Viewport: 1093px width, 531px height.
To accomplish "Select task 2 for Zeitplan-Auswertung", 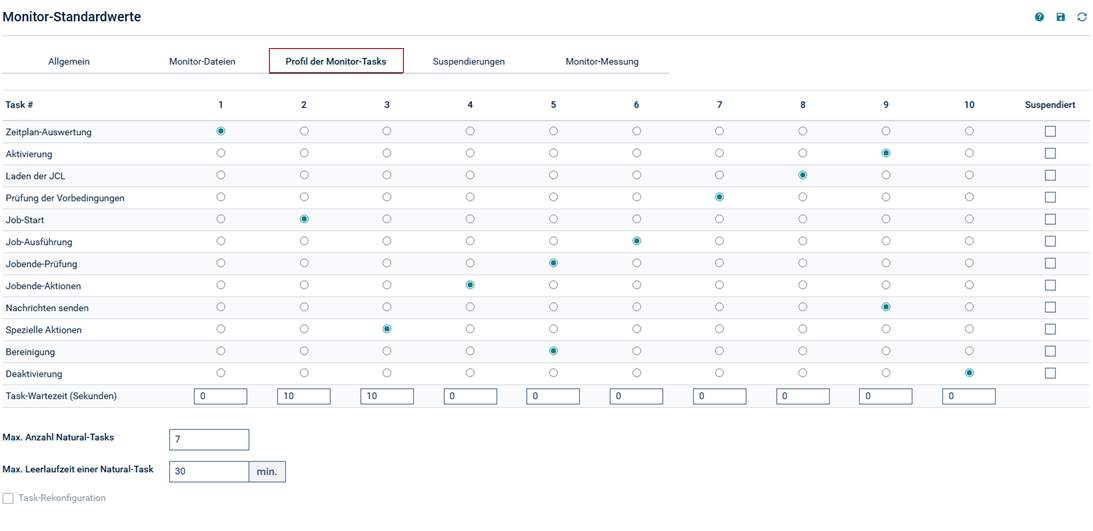I will click(x=304, y=131).
